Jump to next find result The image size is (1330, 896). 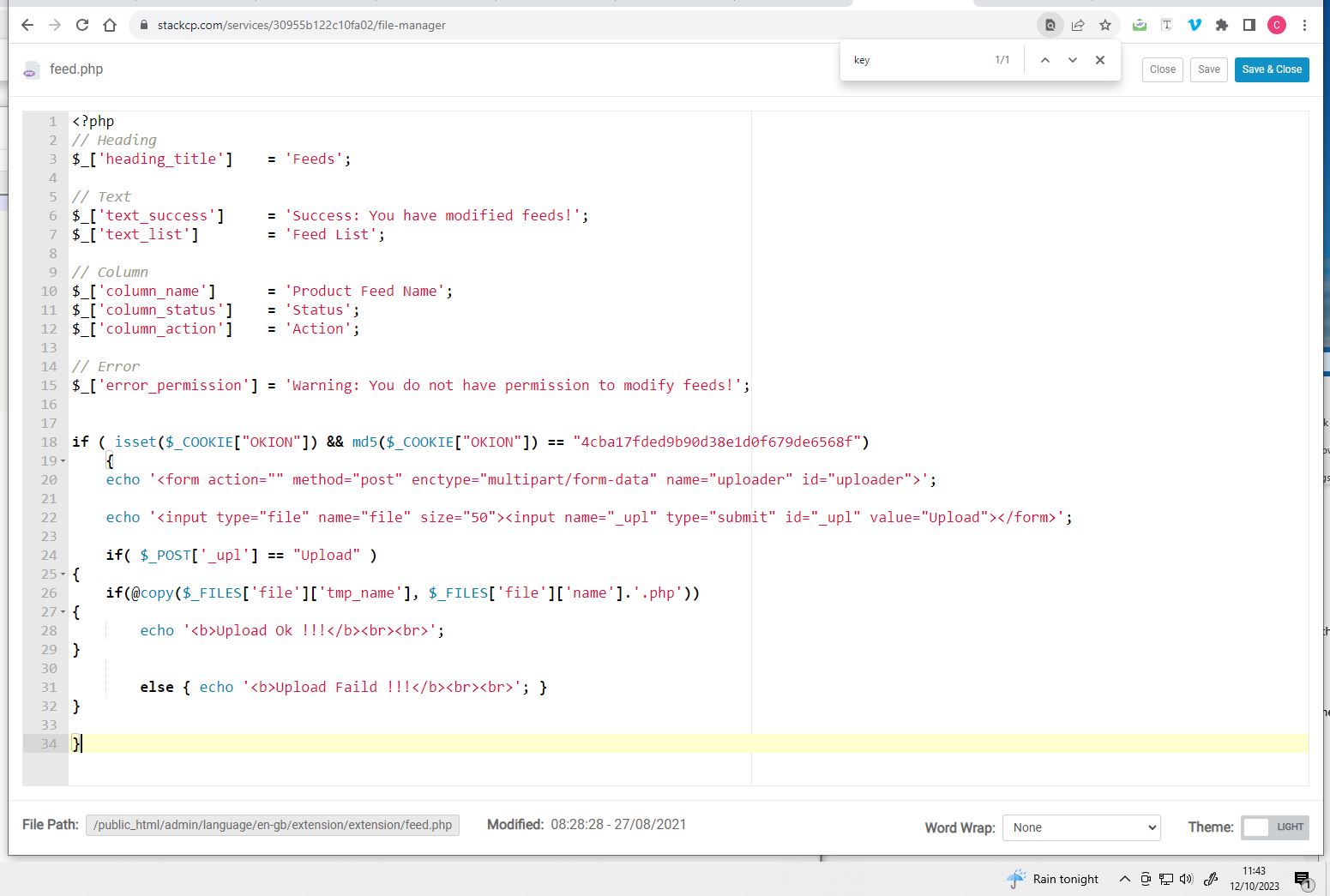[1073, 60]
